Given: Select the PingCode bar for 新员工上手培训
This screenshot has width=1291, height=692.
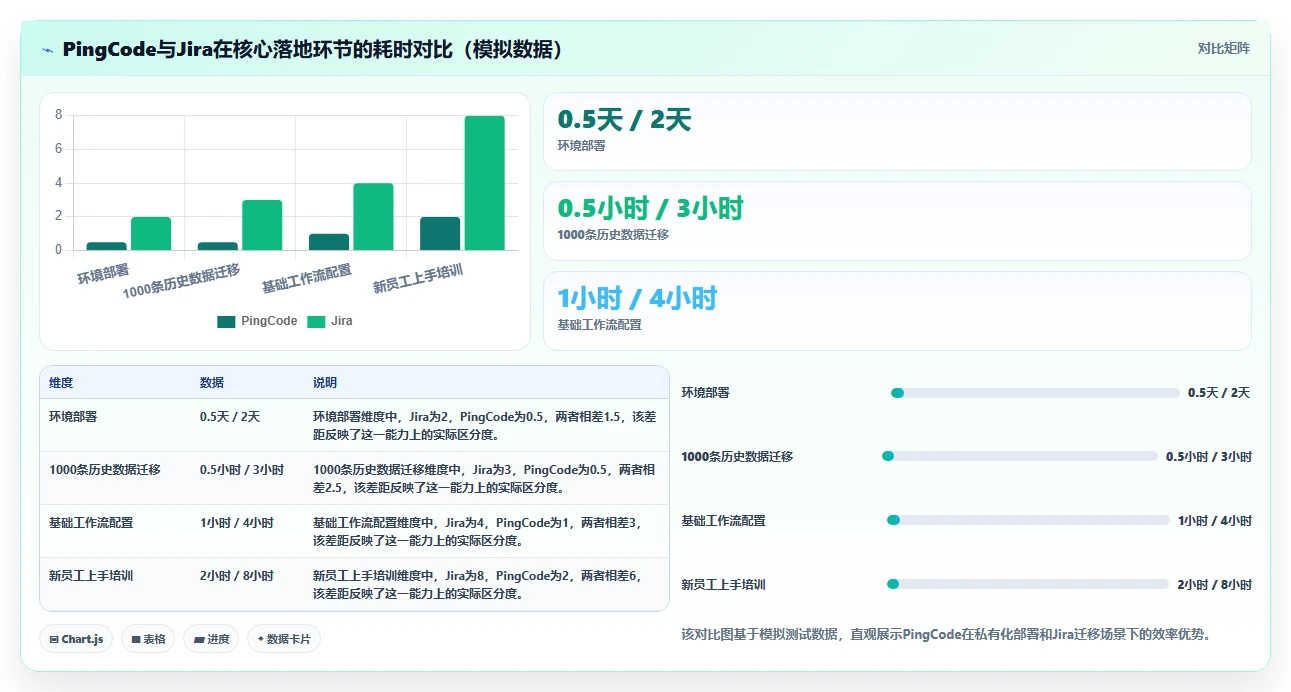Looking at the screenshot, I should [x=440, y=233].
